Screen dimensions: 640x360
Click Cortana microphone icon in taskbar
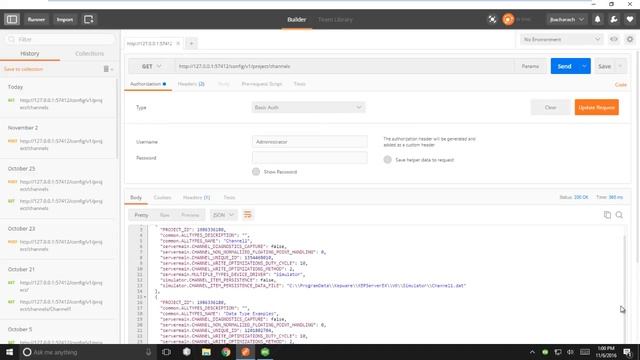(149, 352)
